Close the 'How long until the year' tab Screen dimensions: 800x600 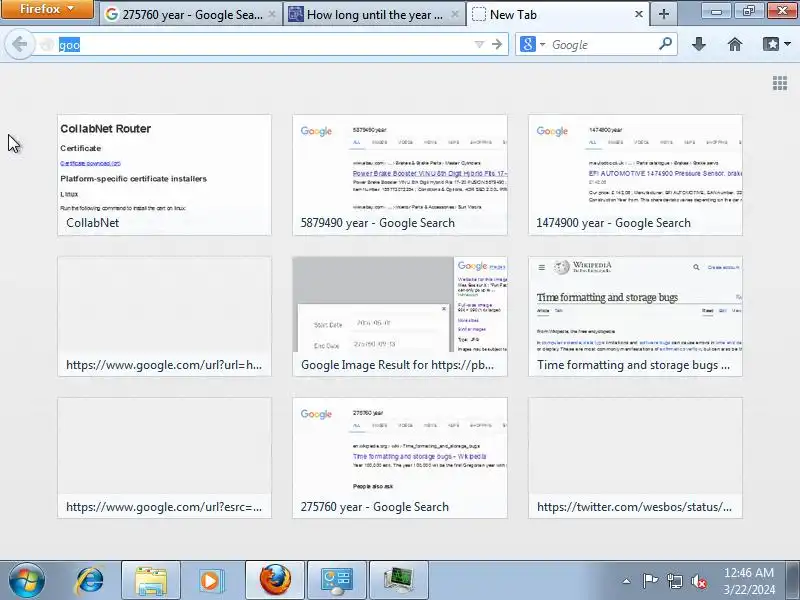(x=455, y=15)
